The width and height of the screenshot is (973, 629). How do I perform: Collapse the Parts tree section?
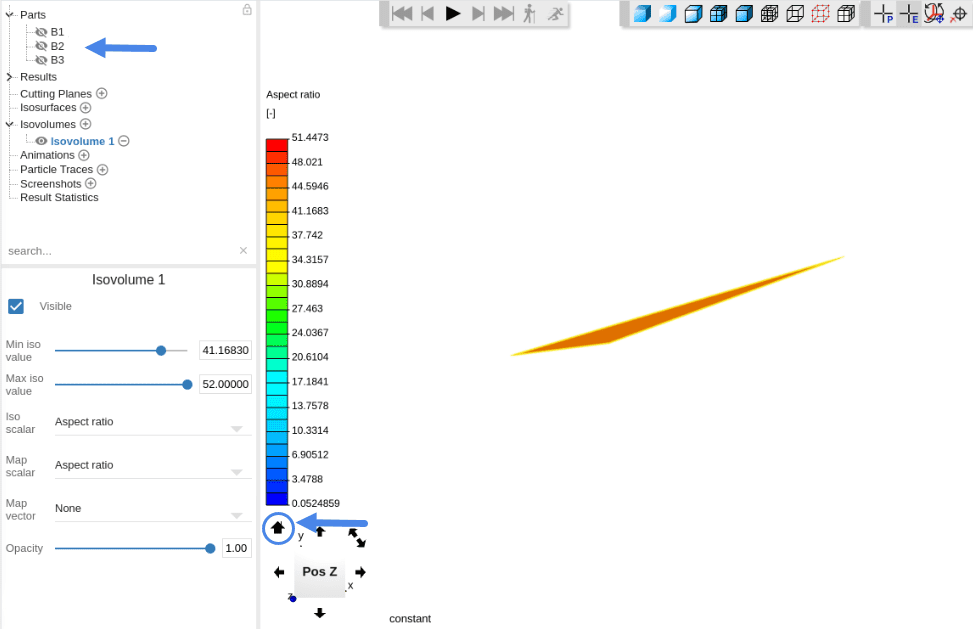coord(9,14)
